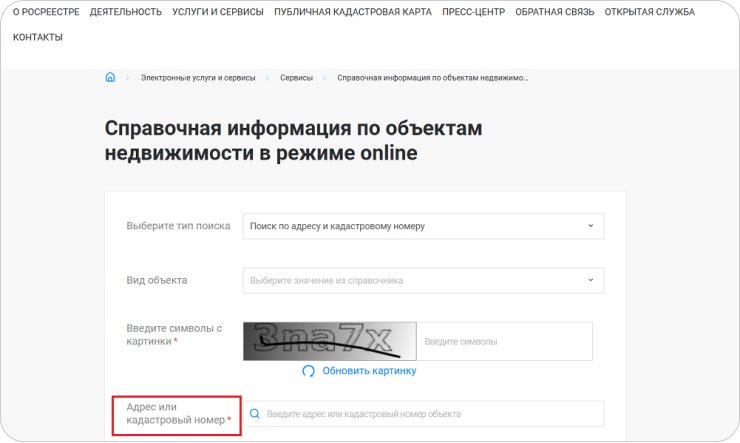Click the refresh captcha circular arrow icon
This screenshot has height=443, width=740.
pos(308,371)
